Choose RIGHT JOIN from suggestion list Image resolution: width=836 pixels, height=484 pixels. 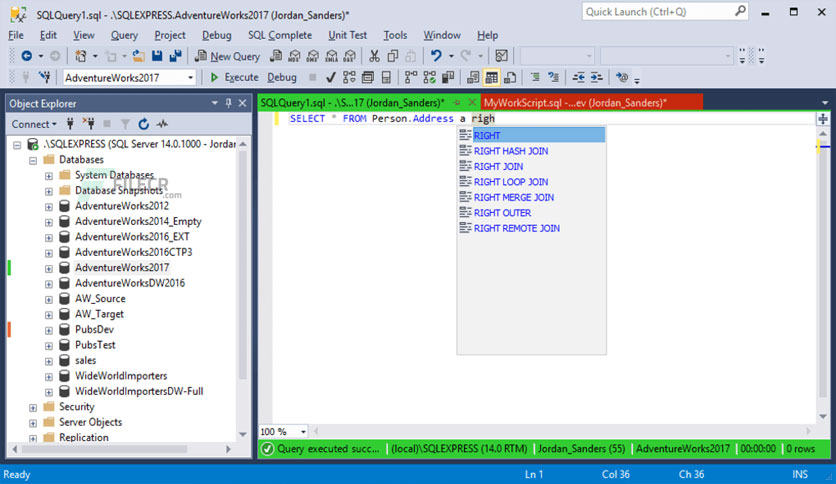(x=498, y=166)
